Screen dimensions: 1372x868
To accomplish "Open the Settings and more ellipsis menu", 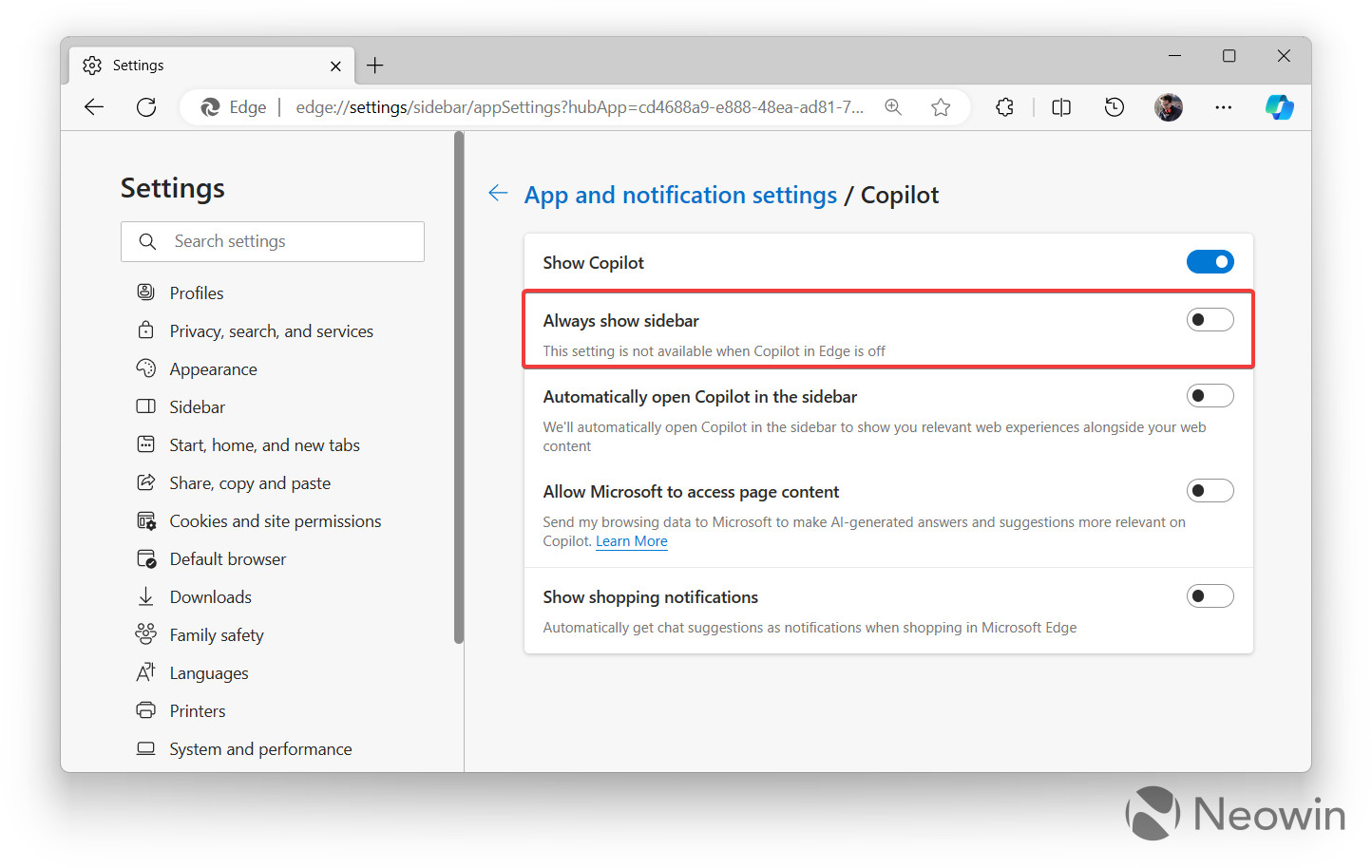I will click(1223, 107).
